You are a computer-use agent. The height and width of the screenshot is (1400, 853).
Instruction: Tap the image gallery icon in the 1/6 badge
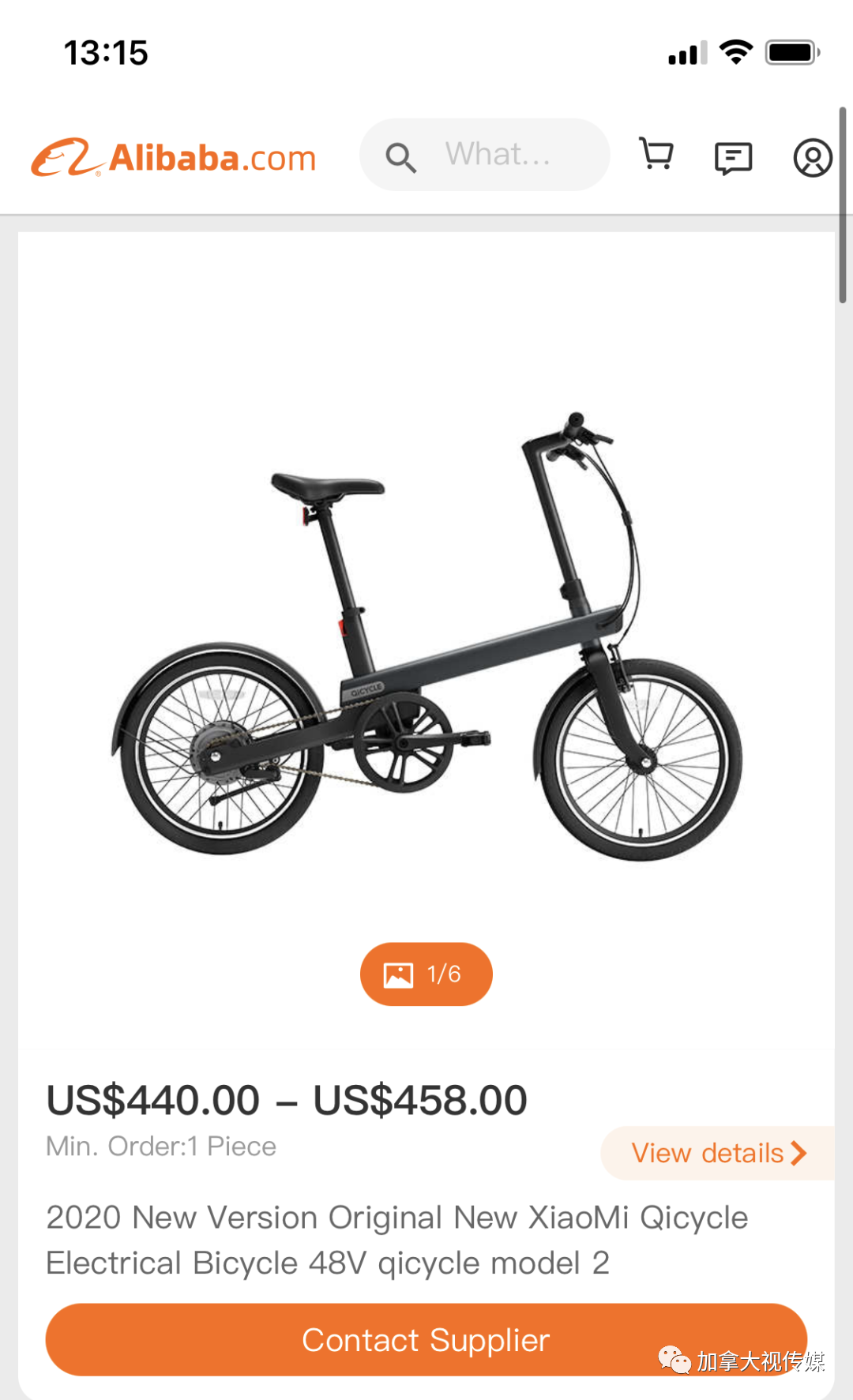coord(398,975)
